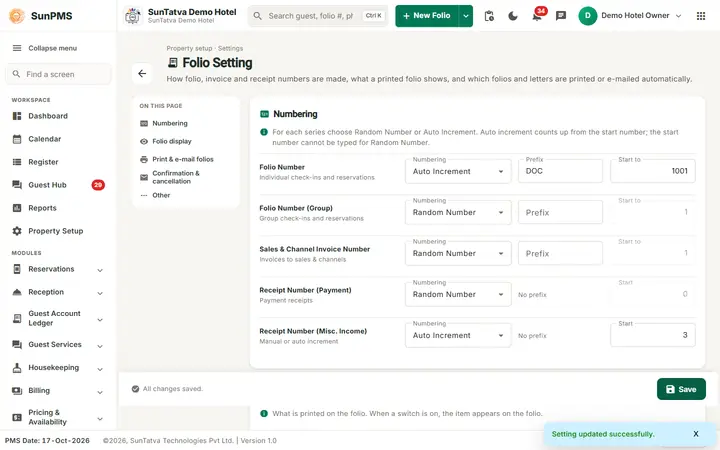The height and width of the screenshot is (450, 720).
Task: Focus the search guest, folio field
Action: pyautogui.click(x=318, y=16)
